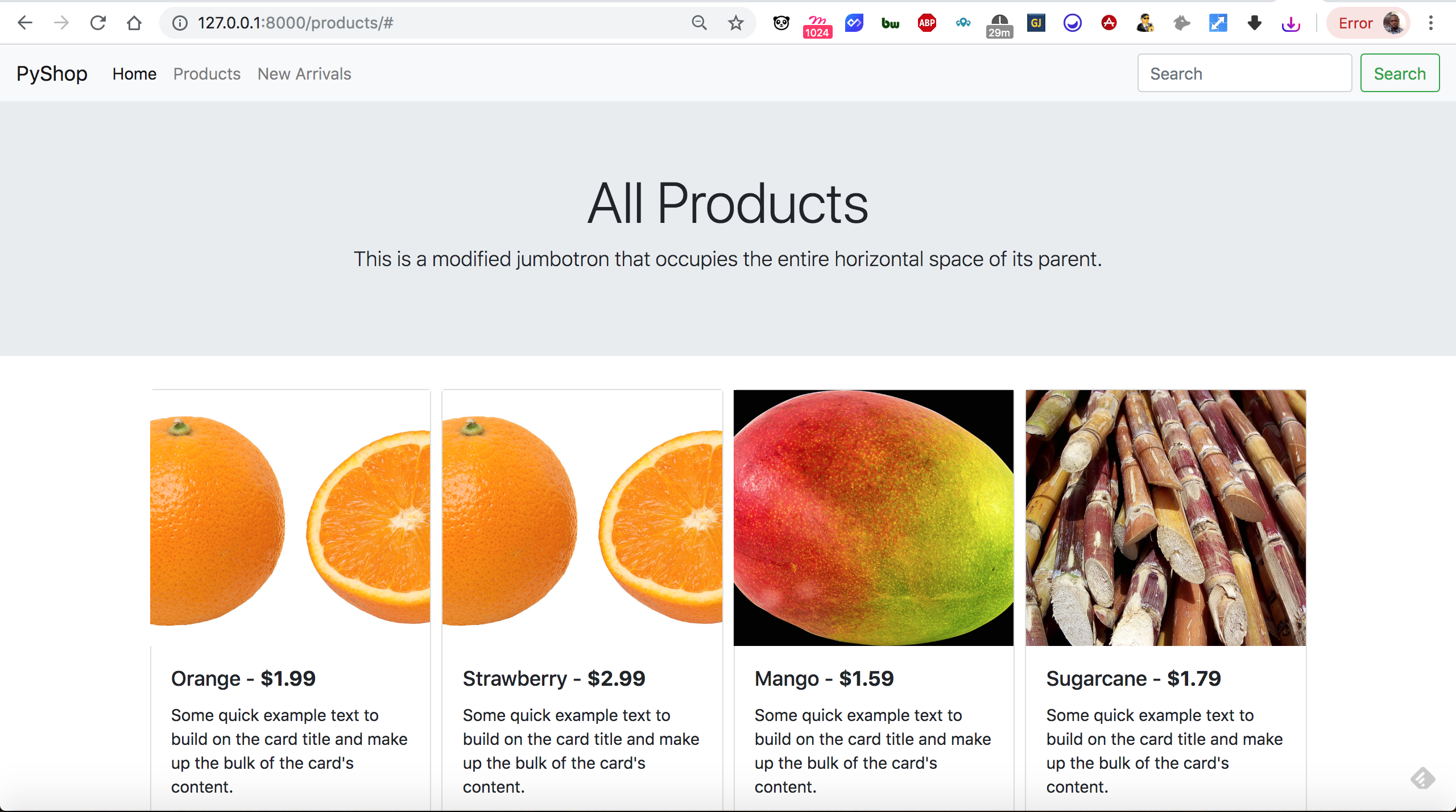Click the New Arrivals tab link
Viewport: 1456px width, 812px height.
click(x=304, y=73)
